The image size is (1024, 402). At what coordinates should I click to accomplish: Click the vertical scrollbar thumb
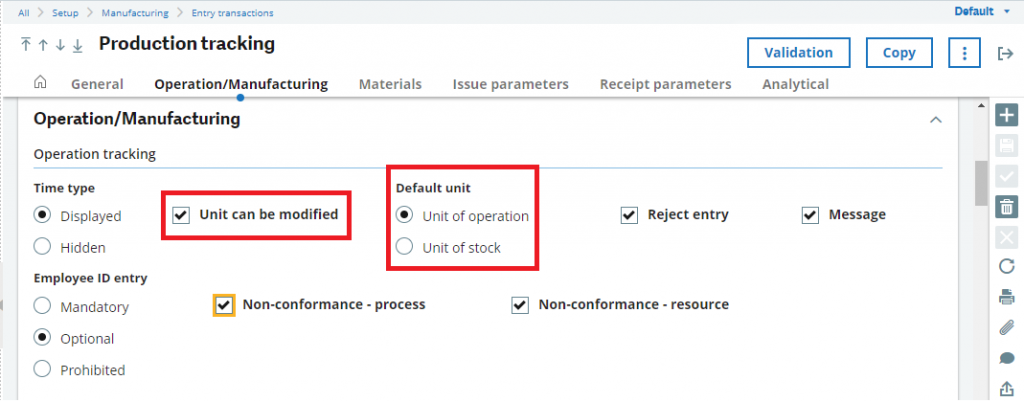pyautogui.click(x=981, y=183)
